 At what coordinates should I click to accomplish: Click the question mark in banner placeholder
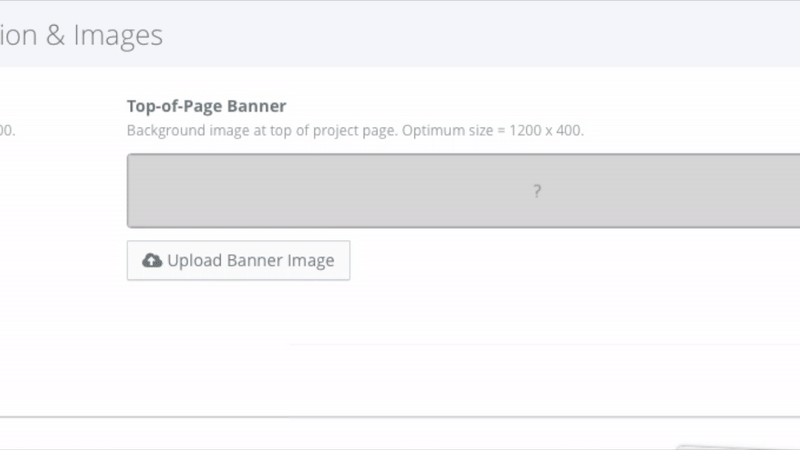pos(537,191)
